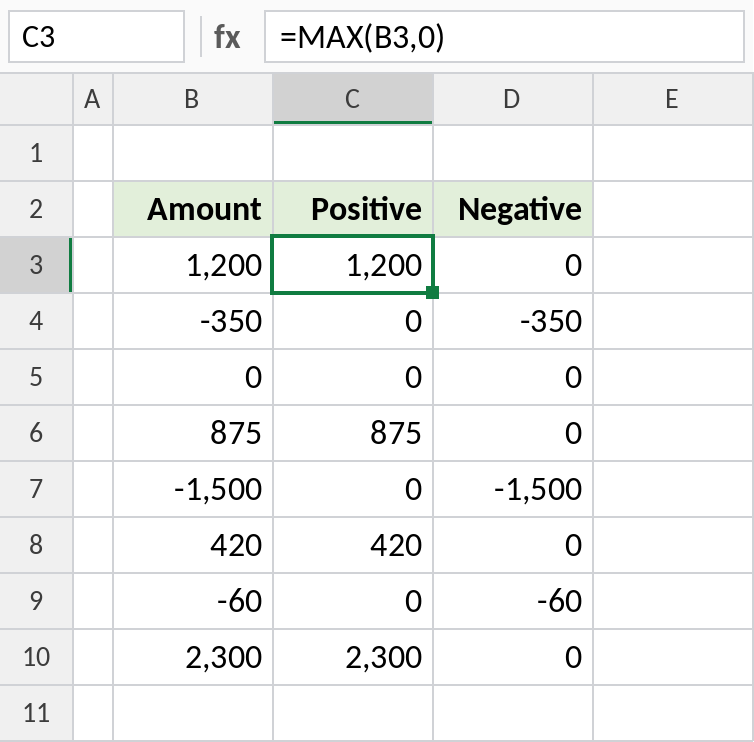Select row 11 header
Screen dimensions: 754x742
click(36, 713)
